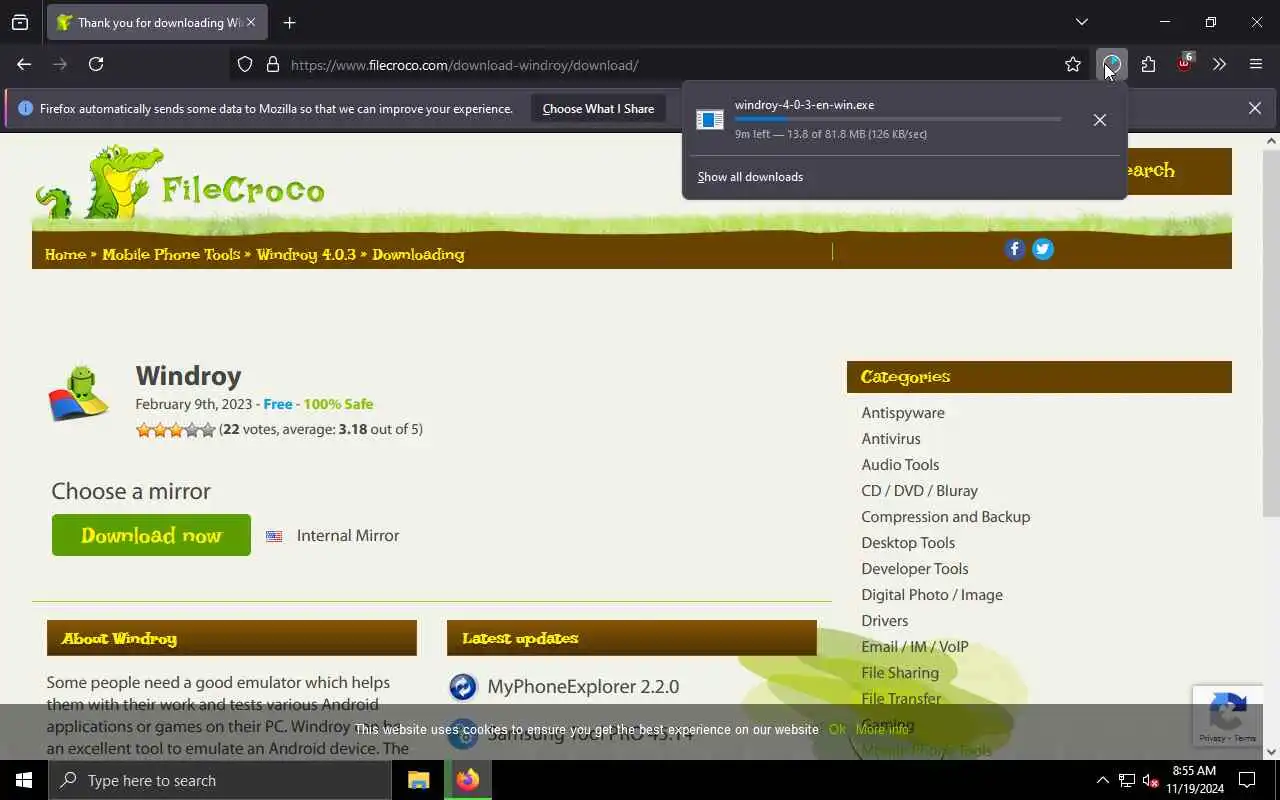Viewport: 1280px width, 800px height.
Task: Open the uBlock Origin extension icon
Action: point(1185,64)
